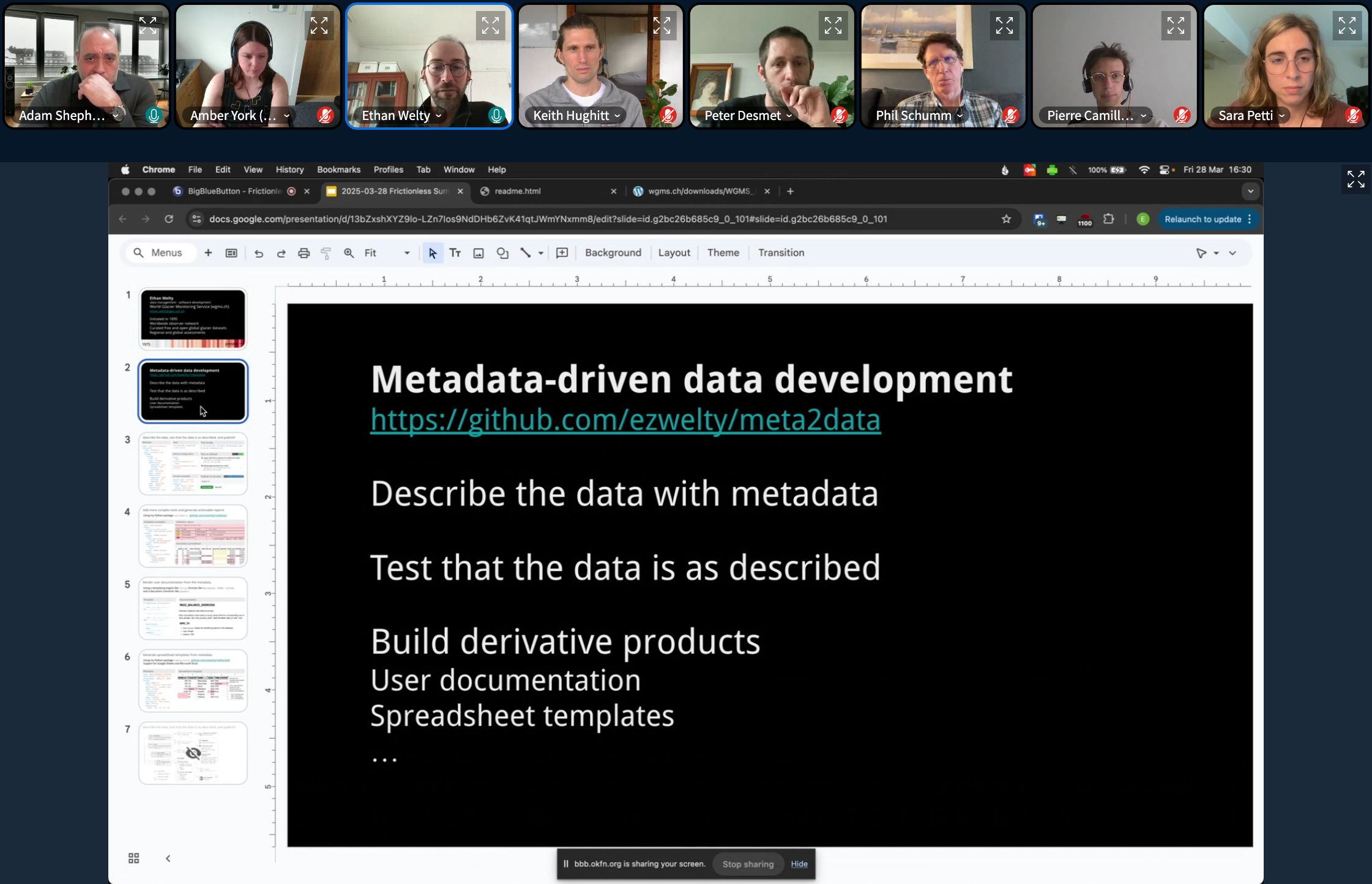The image size is (1372, 884).
Task: Switch to the readme.html tab
Action: [547, 192]
